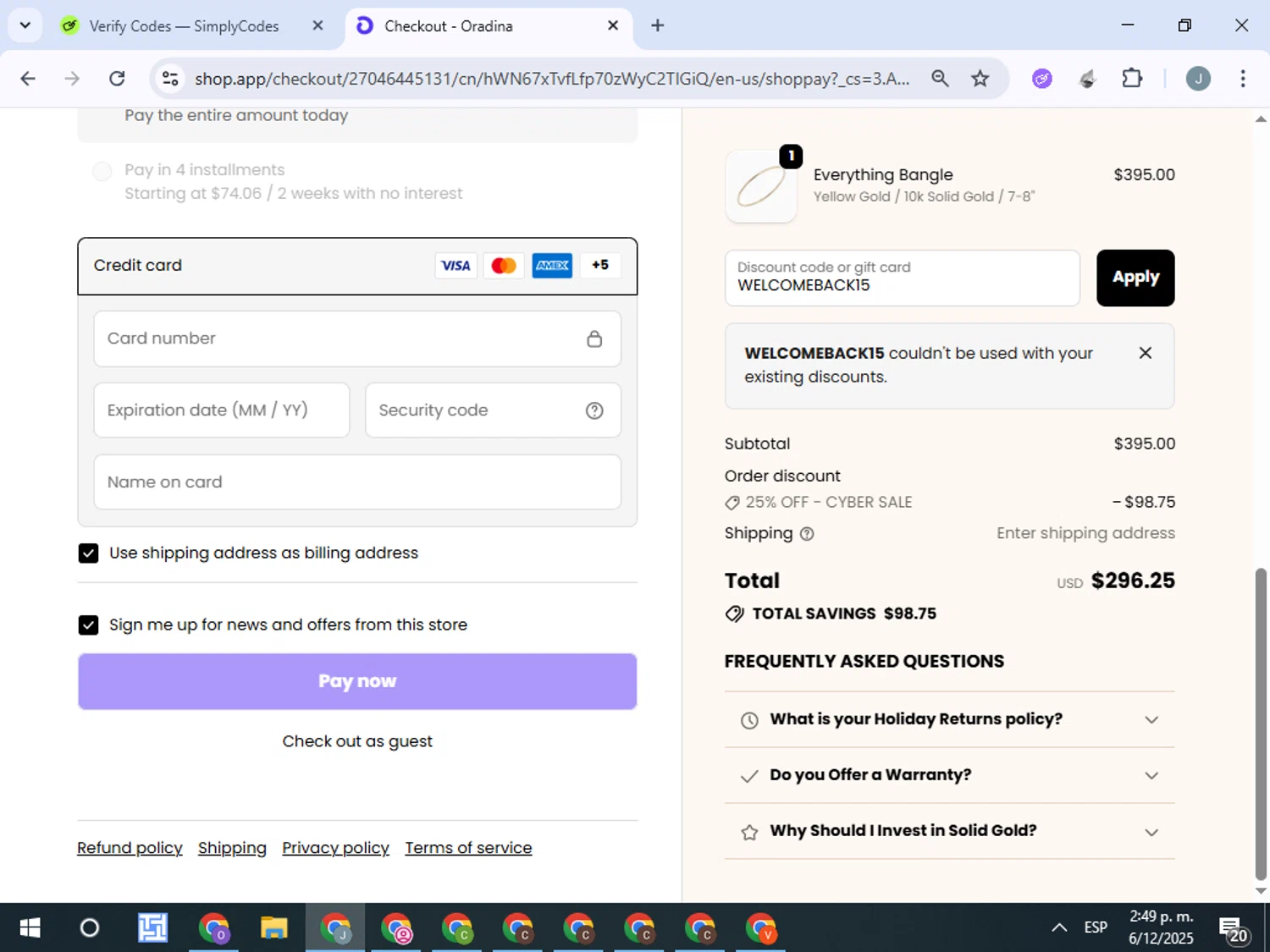Open the Chrome profile avatar J
This screenshot has width=1270, height=952.
point(1198,79)
